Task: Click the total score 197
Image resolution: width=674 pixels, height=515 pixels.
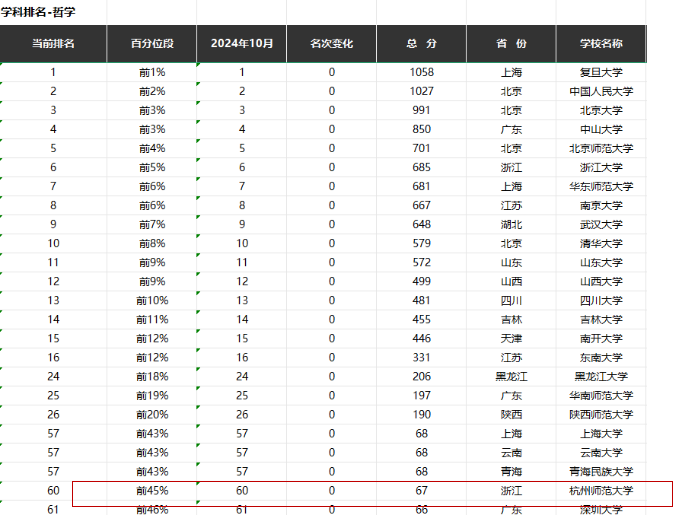Action: point(421,395)
